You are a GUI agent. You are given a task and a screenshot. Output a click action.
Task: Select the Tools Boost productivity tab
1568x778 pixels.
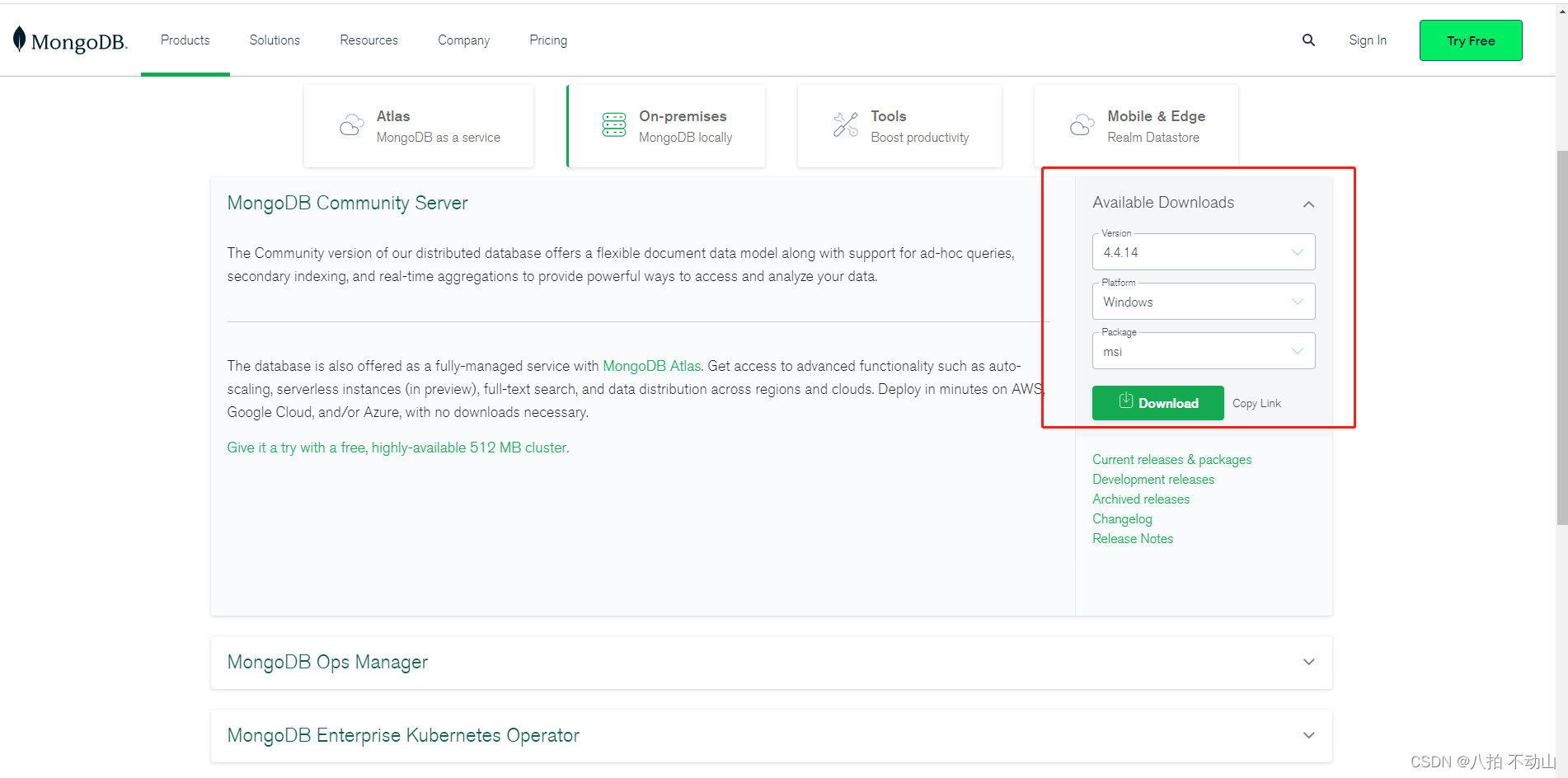click(899, 126)
